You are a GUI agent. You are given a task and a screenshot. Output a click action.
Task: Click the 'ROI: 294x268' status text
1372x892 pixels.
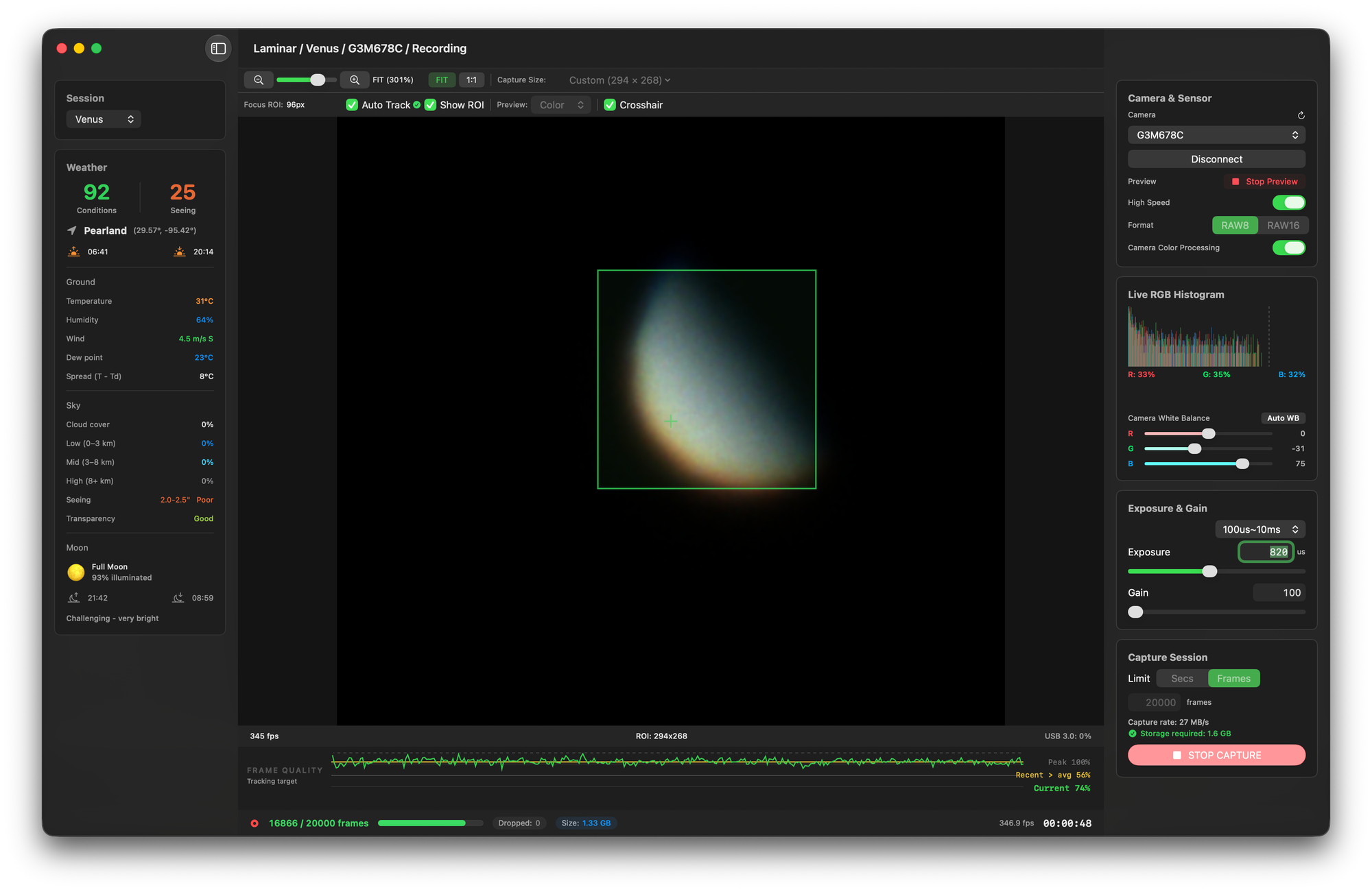tap(661, 736)
